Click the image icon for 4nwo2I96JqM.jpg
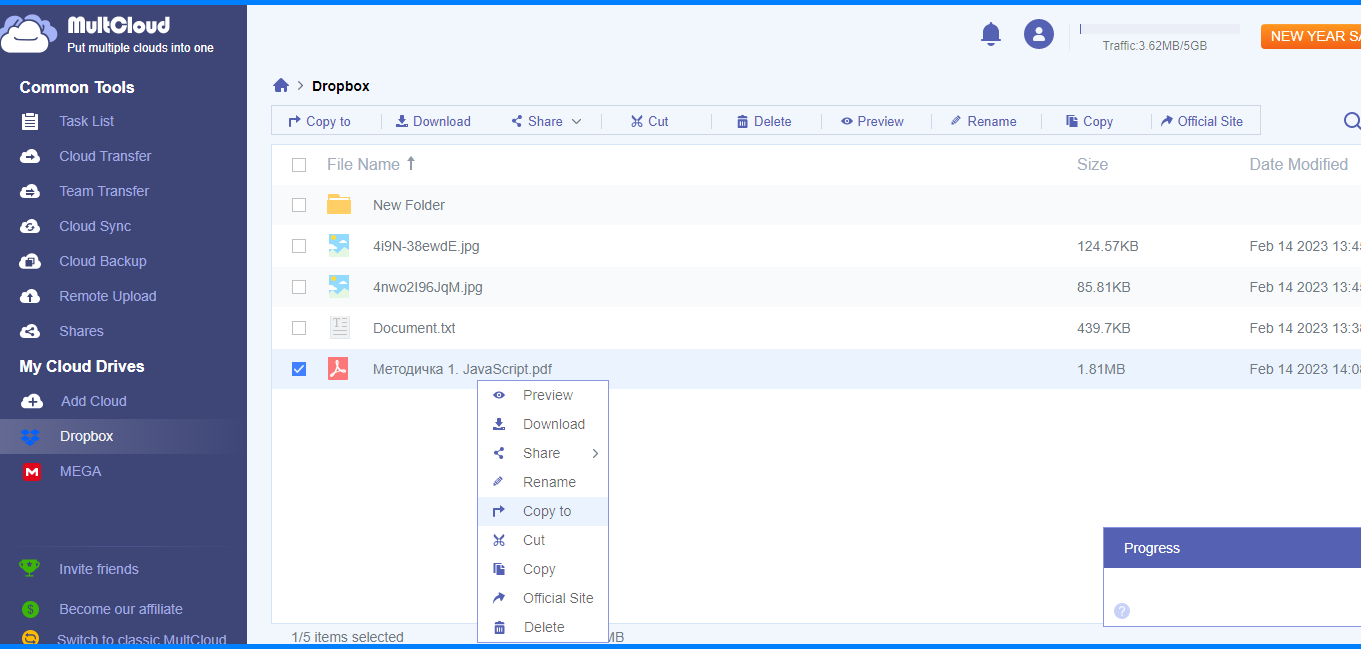This screenshot has width=1361, height=649. (339, 287)
